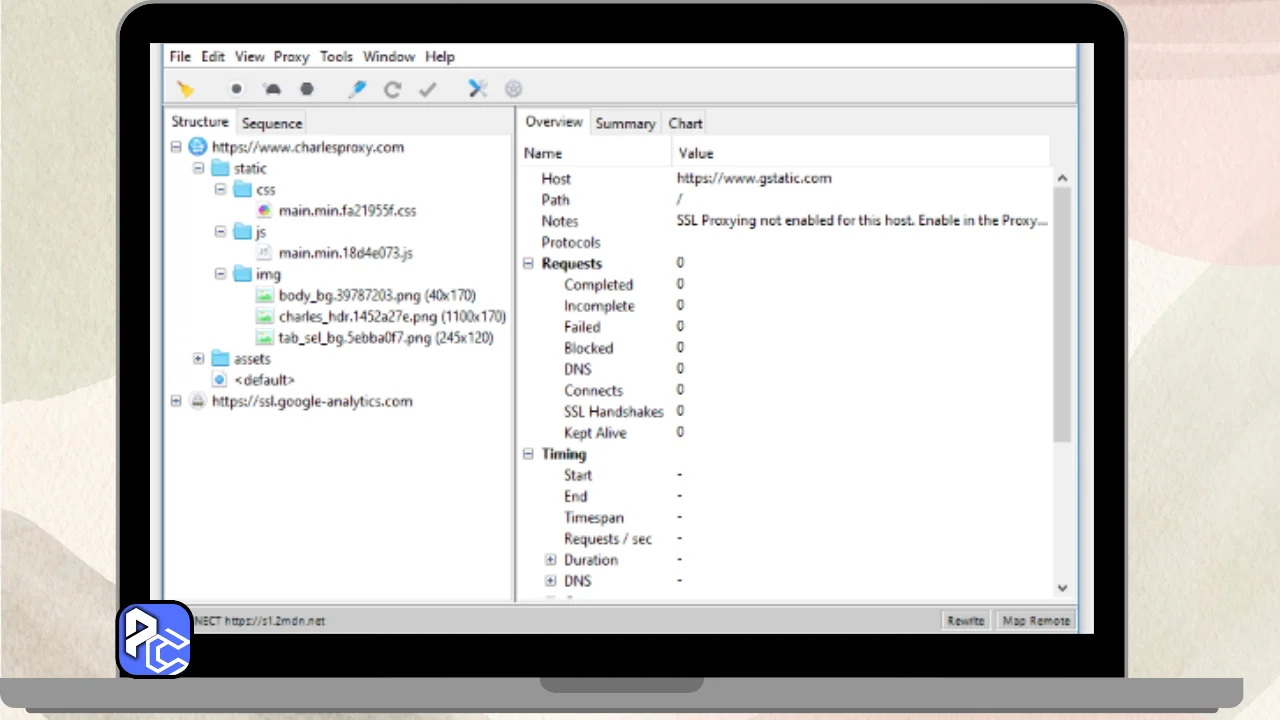Select the main.min.fa21955f.css file icon
Viewport: 1280px width, 720px height.
coord(264,211)
